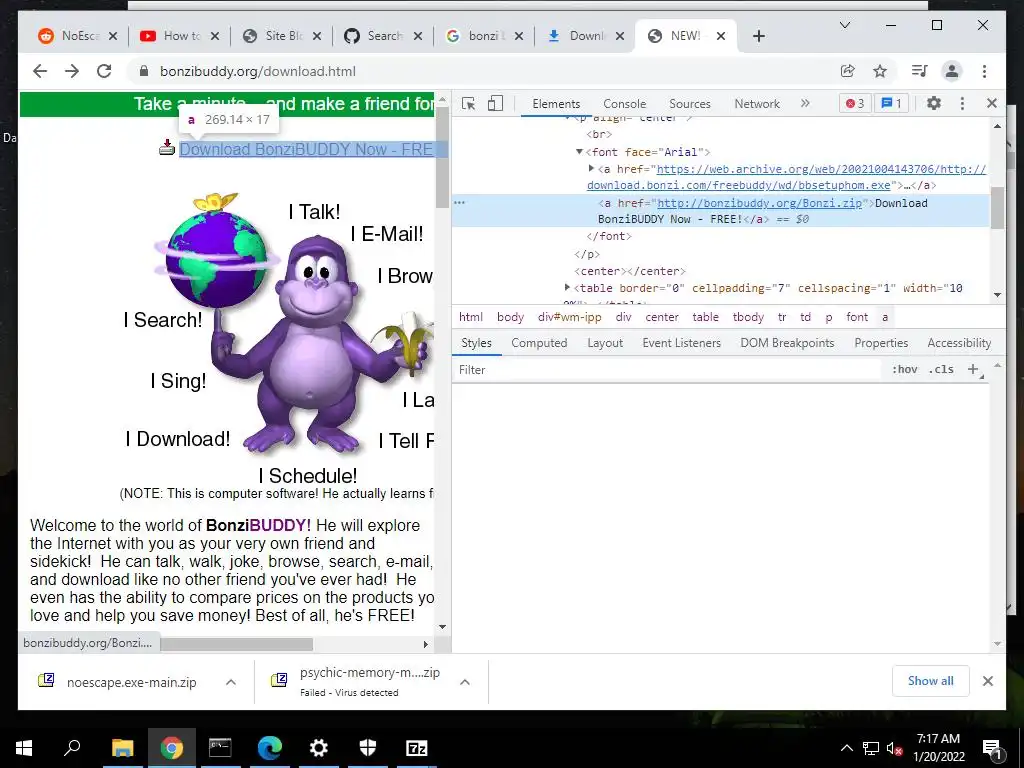Open the DevTools customize three-dot menu
The width and height of the screenshot is (1024, 768).
point(962,103)
